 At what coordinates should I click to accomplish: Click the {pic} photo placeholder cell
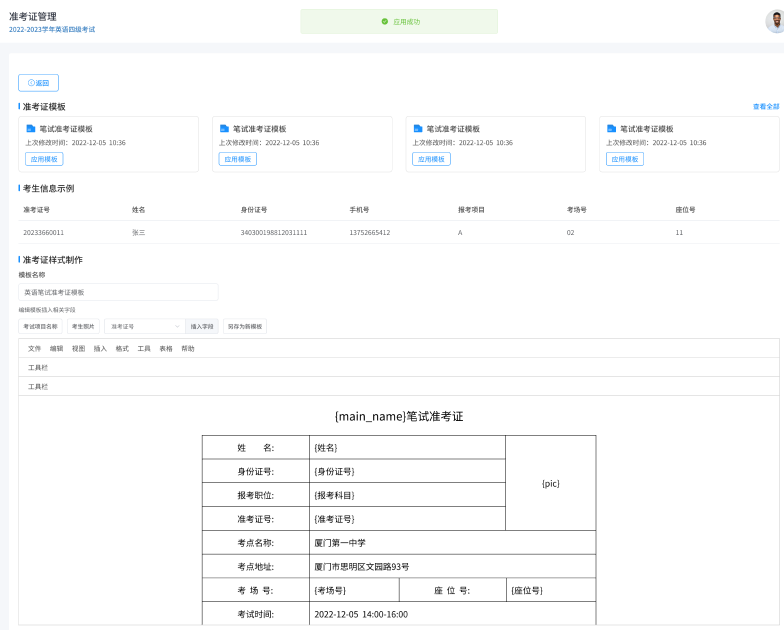pos(551,483)
